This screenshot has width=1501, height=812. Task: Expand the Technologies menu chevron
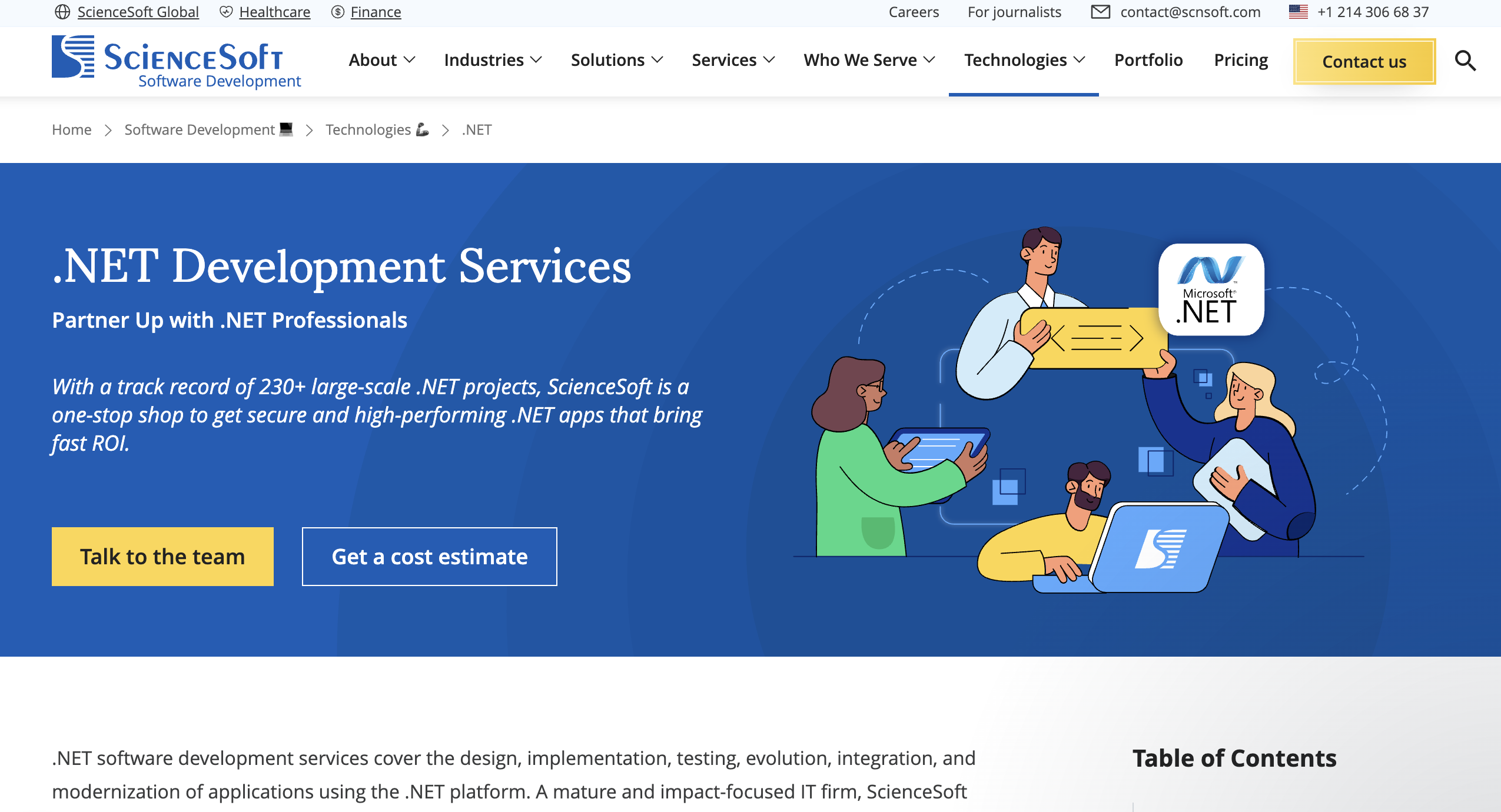1080,60
